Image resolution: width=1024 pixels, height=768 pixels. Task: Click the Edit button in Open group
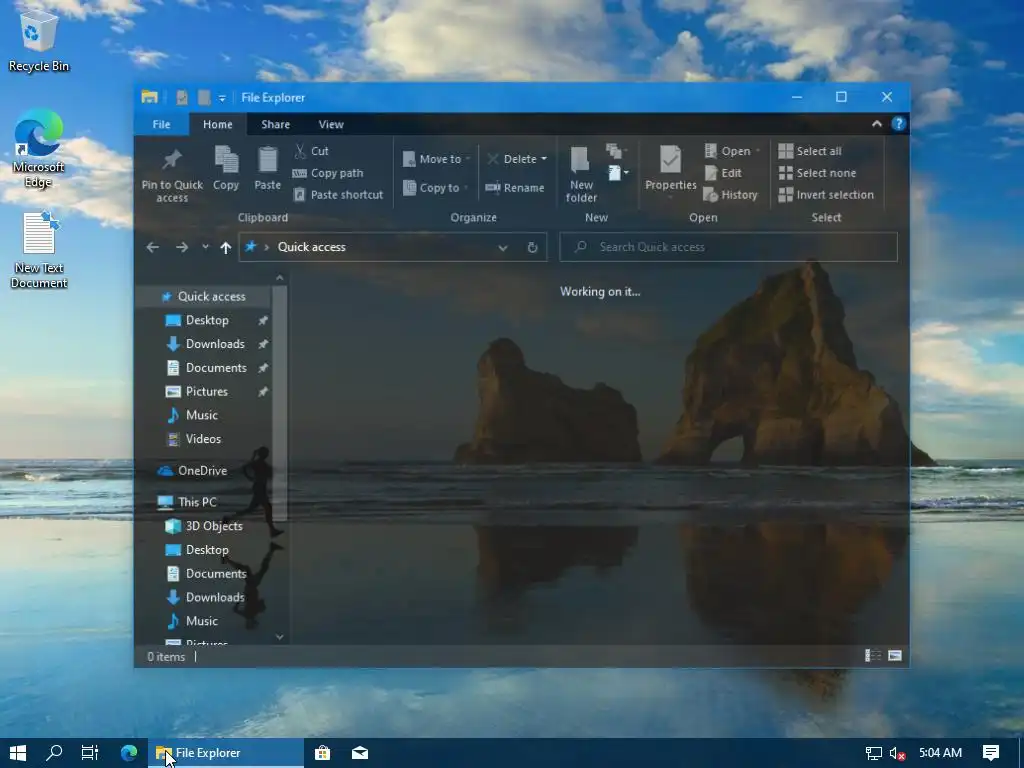click(723, 173)
